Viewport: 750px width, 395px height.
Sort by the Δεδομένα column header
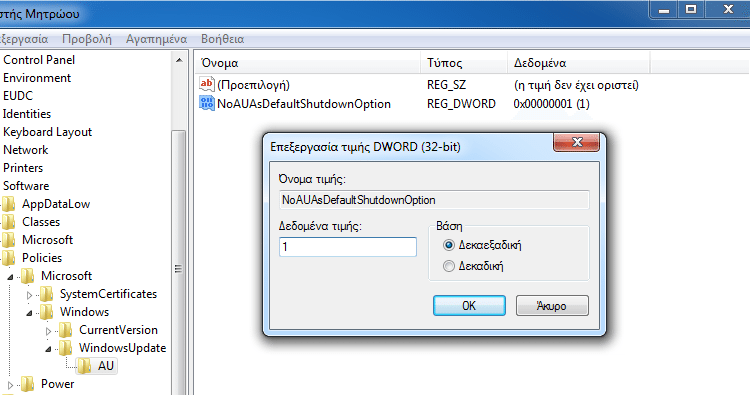point(579,63)
